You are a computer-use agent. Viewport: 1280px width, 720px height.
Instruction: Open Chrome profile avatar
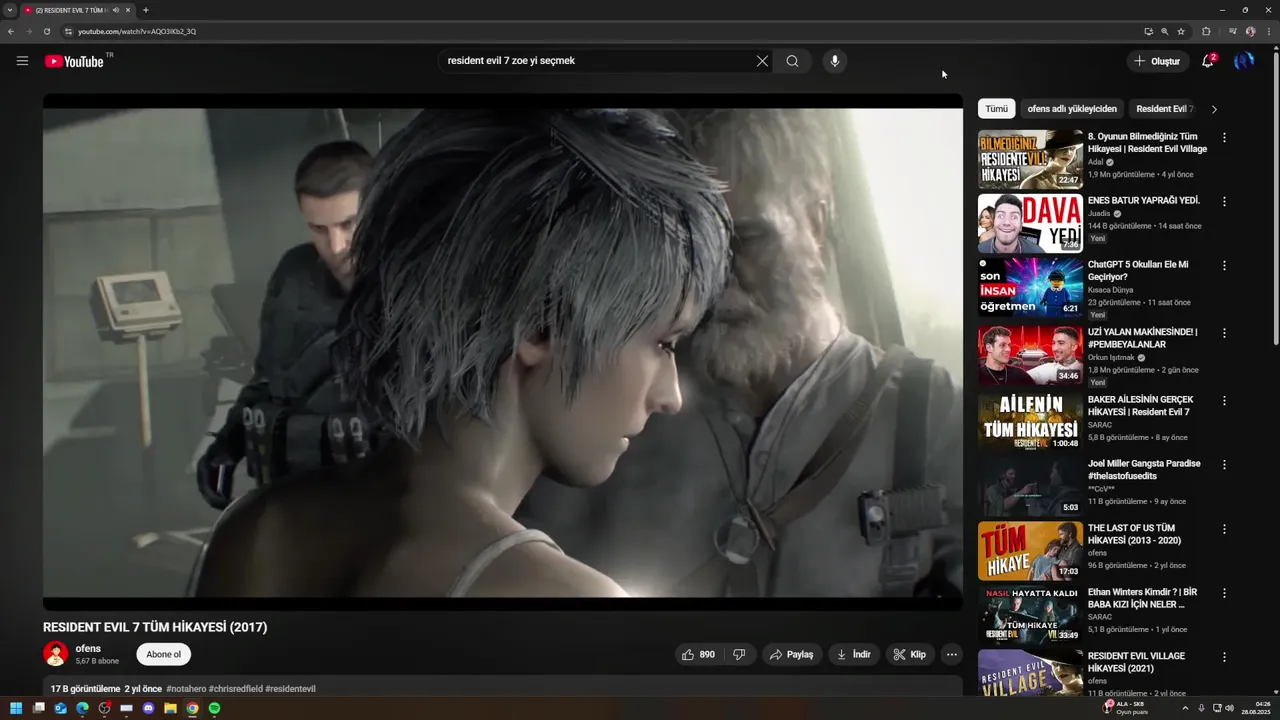pyautogui.click(x=1250, y=31)
